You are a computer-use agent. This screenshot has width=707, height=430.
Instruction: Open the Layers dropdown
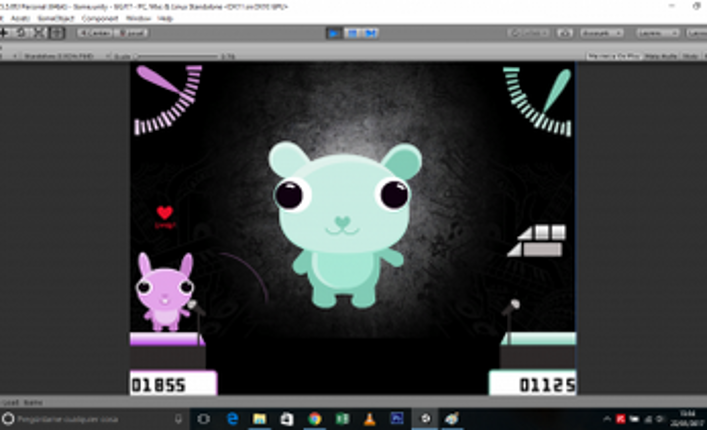[657, 33]
